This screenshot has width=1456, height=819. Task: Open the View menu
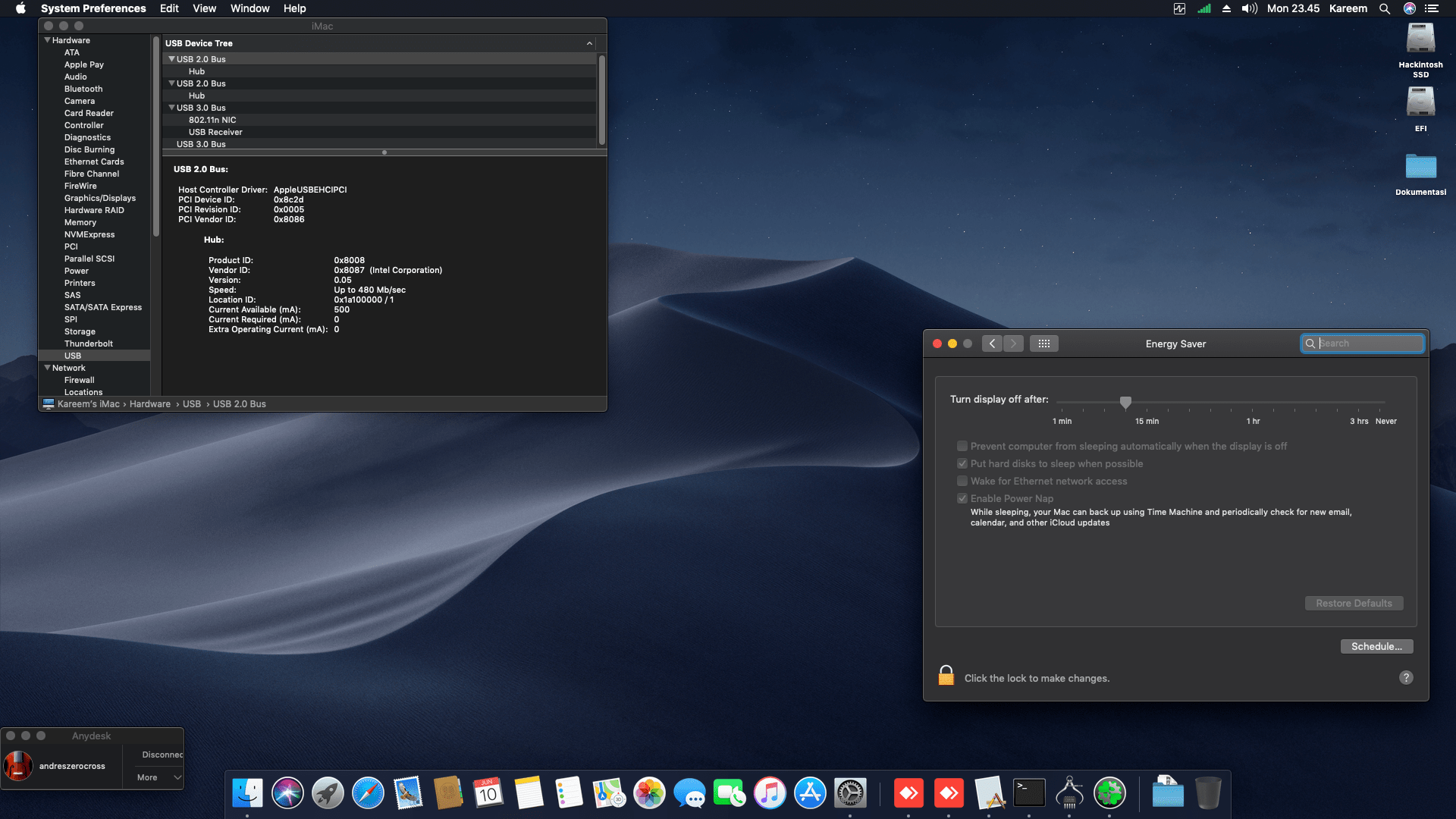[x=204, y=8]
